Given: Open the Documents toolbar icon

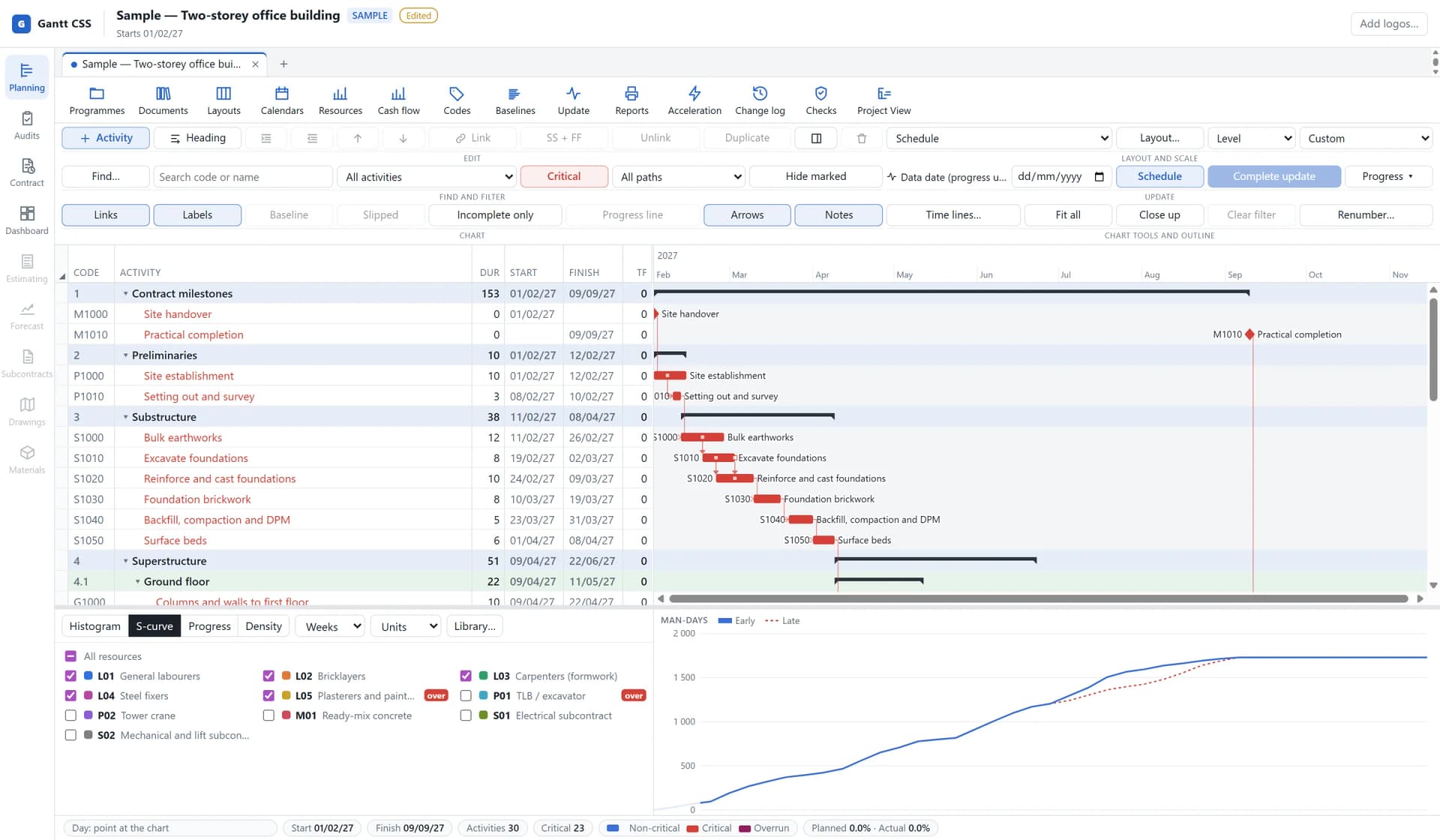Looking at the screenshot, I should (x=163, y=100).
